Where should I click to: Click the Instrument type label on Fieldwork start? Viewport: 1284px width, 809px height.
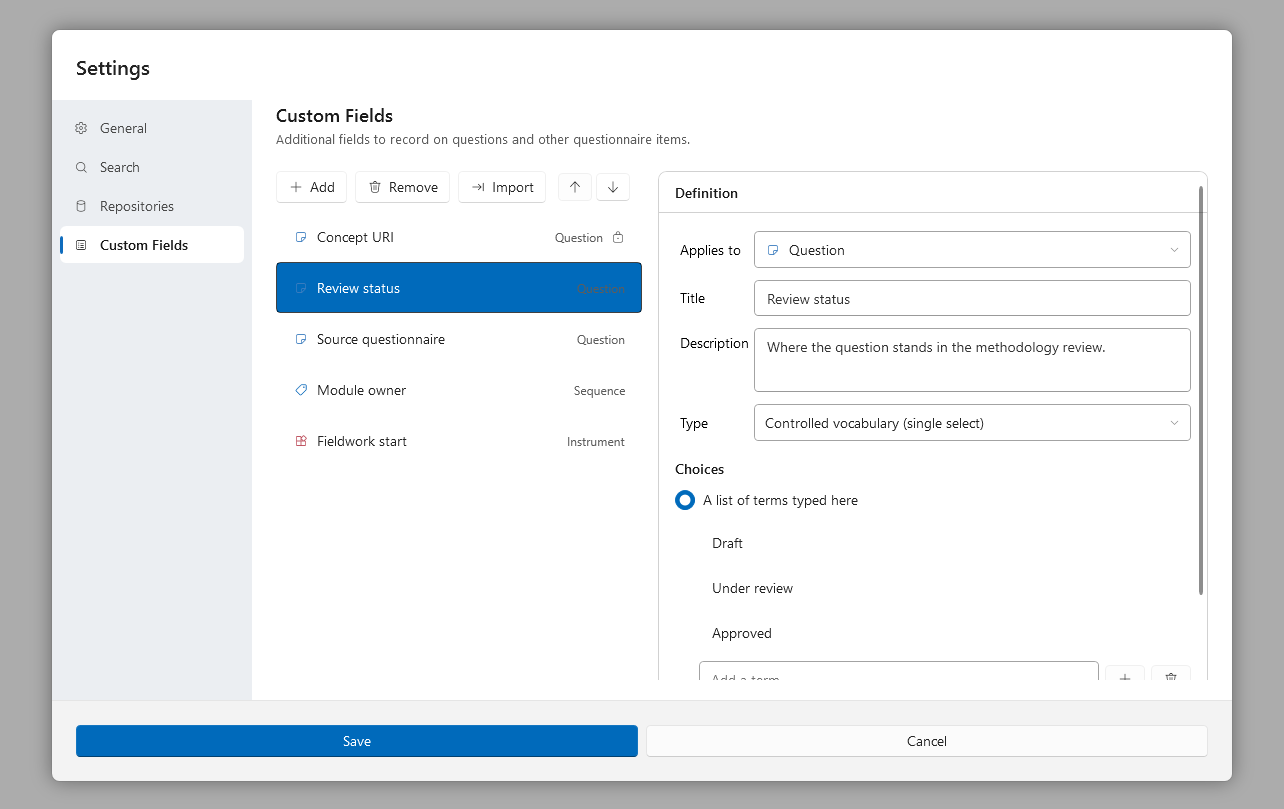[596, 442]
